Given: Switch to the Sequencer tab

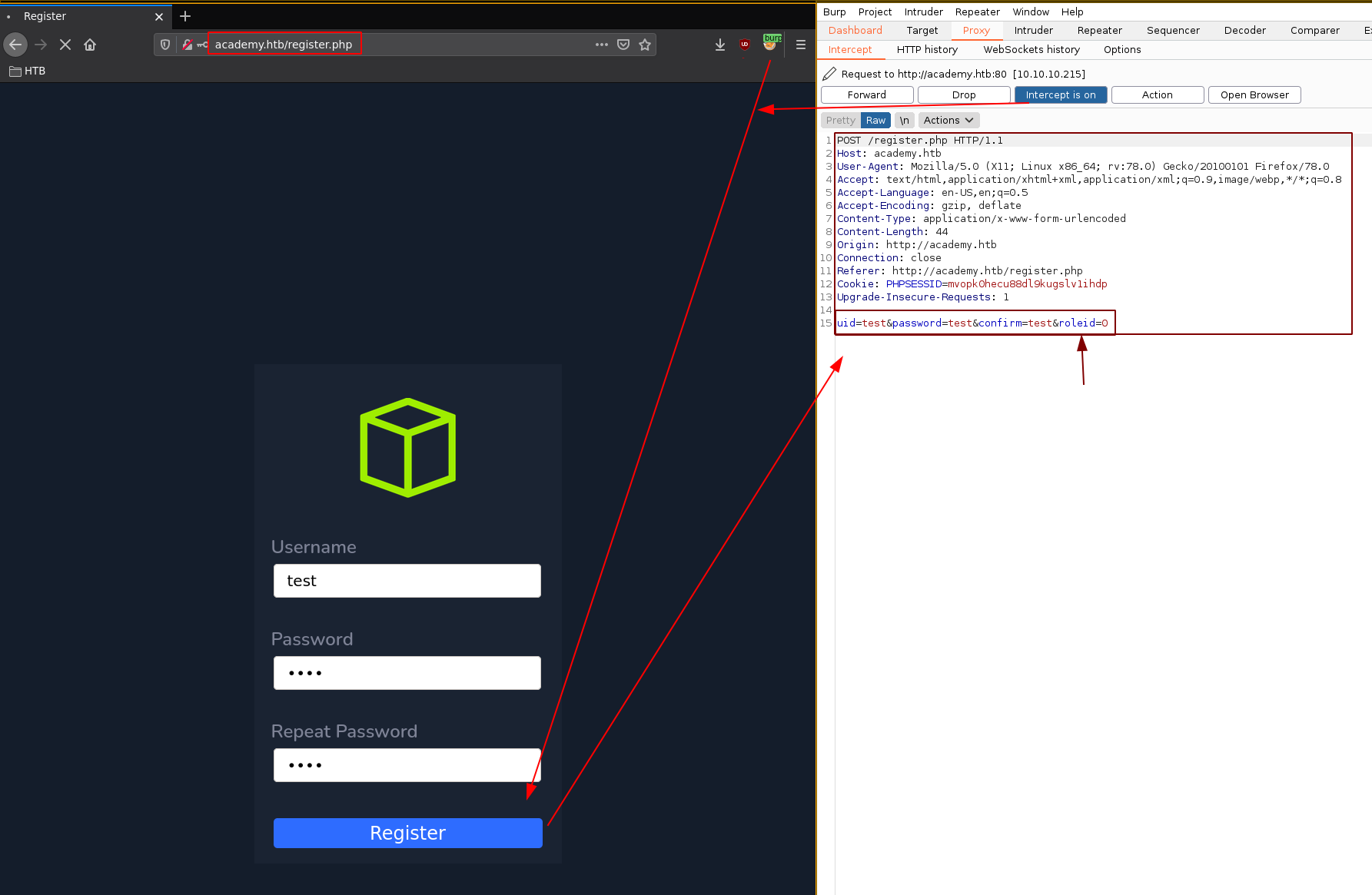Looking at the screenshot, I should tap(1173, 30).
